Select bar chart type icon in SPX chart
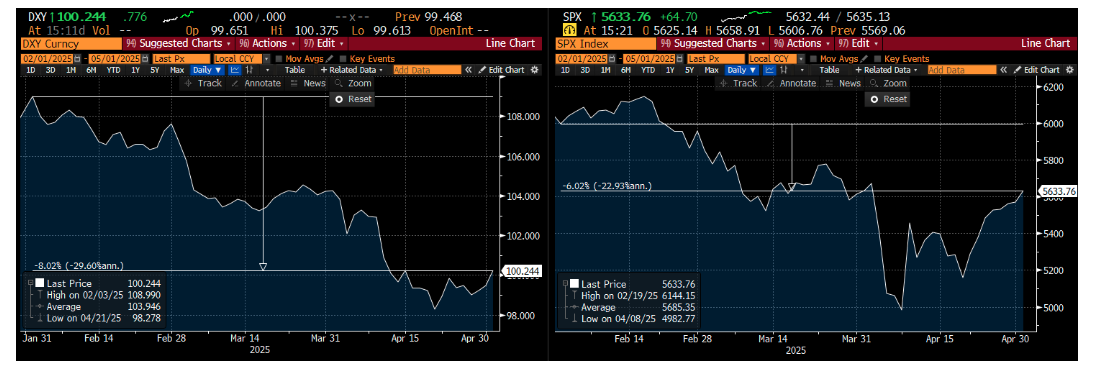 click(x=784, y=70)
